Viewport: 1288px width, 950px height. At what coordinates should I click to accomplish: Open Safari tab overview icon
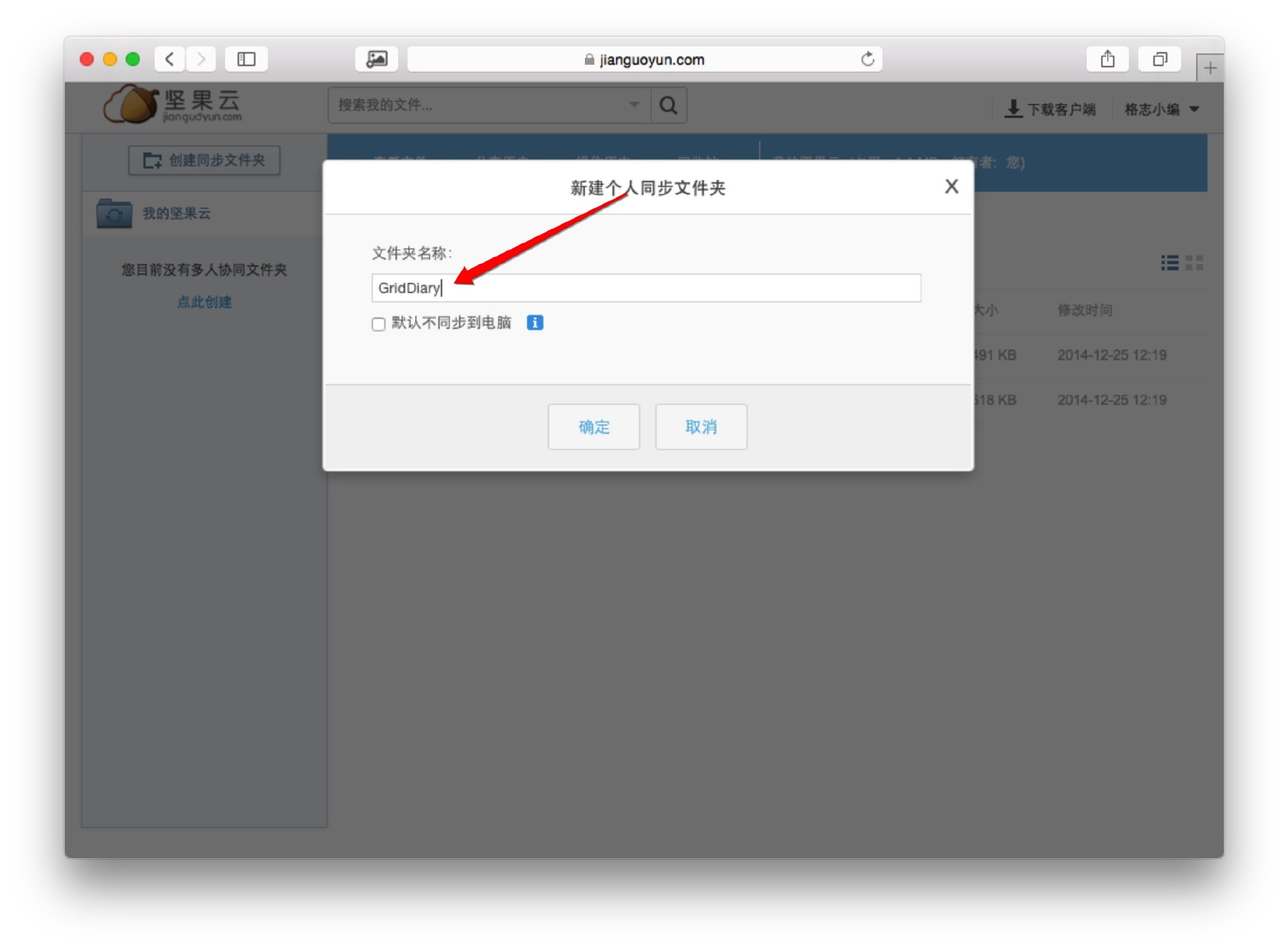pyautogui.click(x=1159, y=59)
